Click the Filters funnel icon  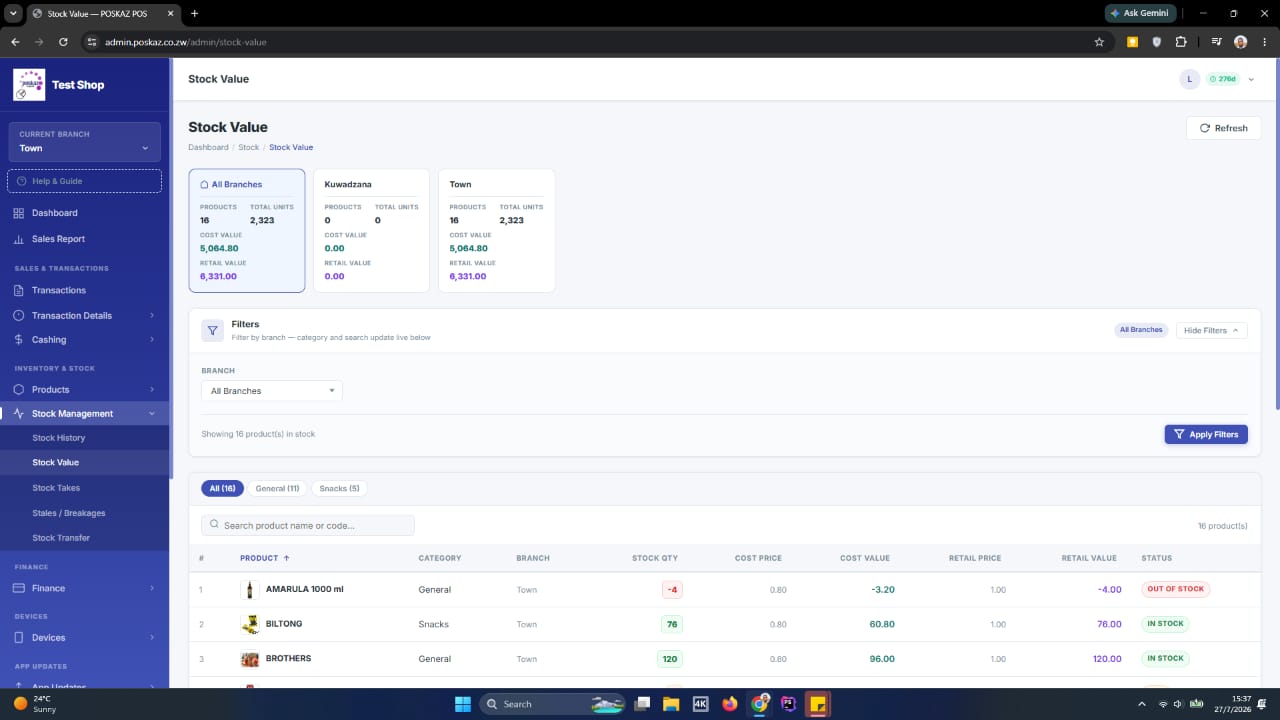(x=213, y=330)
